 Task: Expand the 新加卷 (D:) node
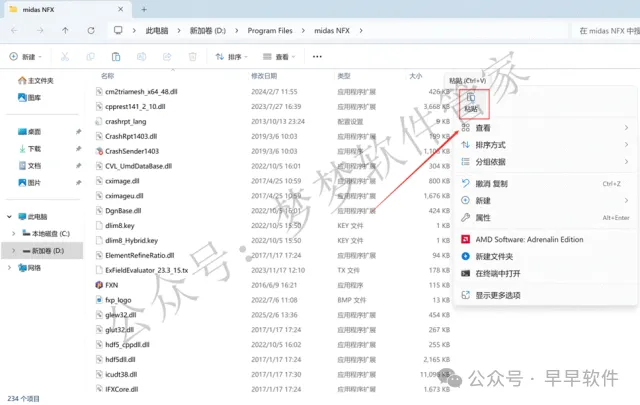13,251
